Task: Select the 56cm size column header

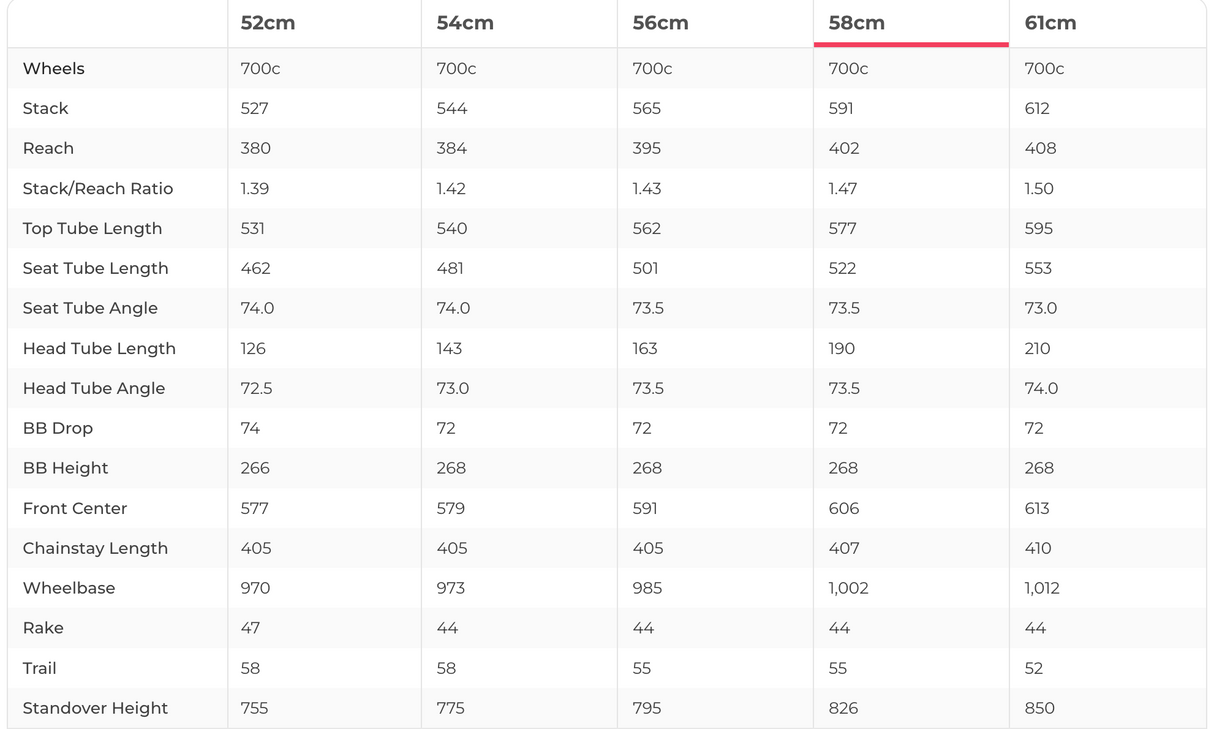Action: pyautogui.click(x=660, y=23)
